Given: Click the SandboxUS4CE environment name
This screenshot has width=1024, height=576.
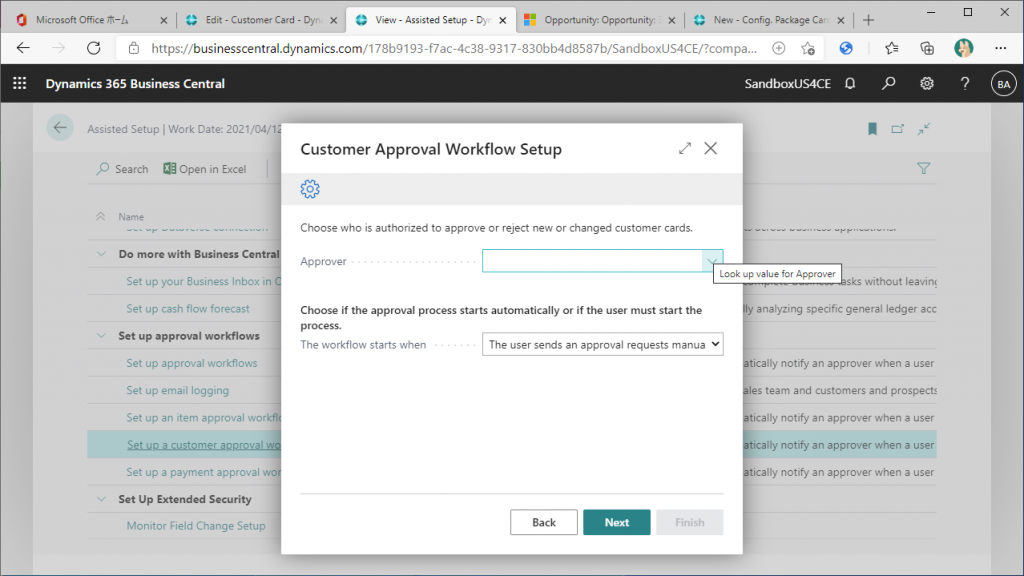Looking at the screenshot, I should coord(788,84).
